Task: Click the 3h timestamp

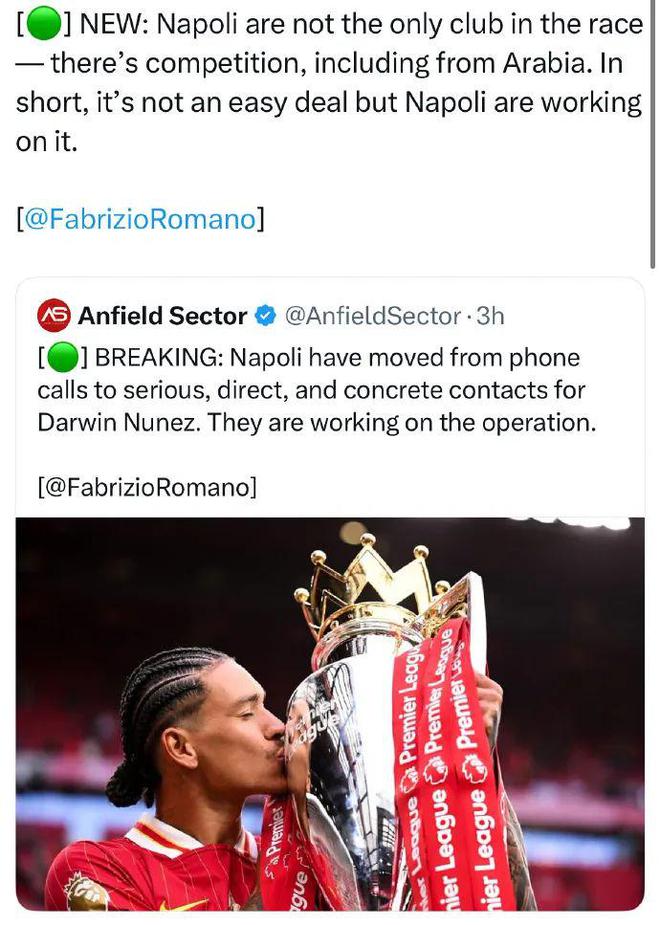Action: click(x=491, y=316)
